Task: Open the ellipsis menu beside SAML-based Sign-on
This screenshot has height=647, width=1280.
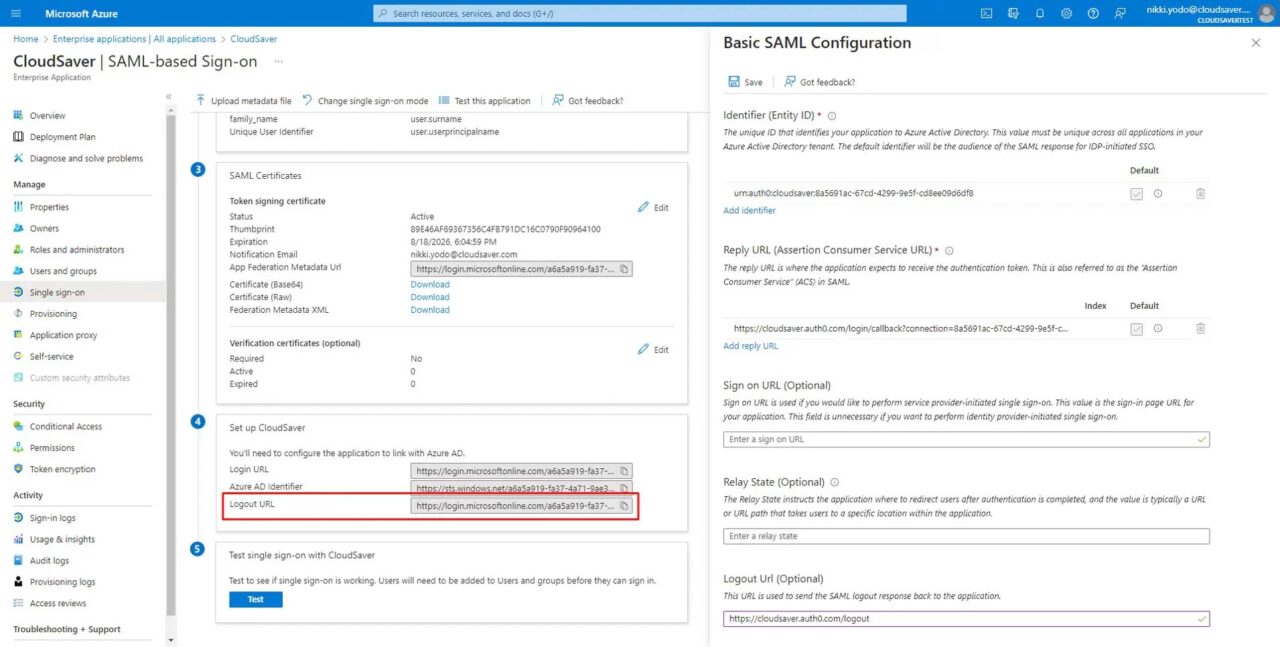Action: [277, 62]
